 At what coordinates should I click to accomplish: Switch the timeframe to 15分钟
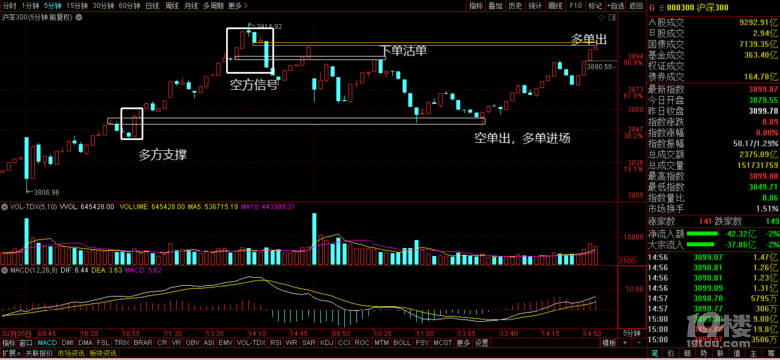click(77, 6)
